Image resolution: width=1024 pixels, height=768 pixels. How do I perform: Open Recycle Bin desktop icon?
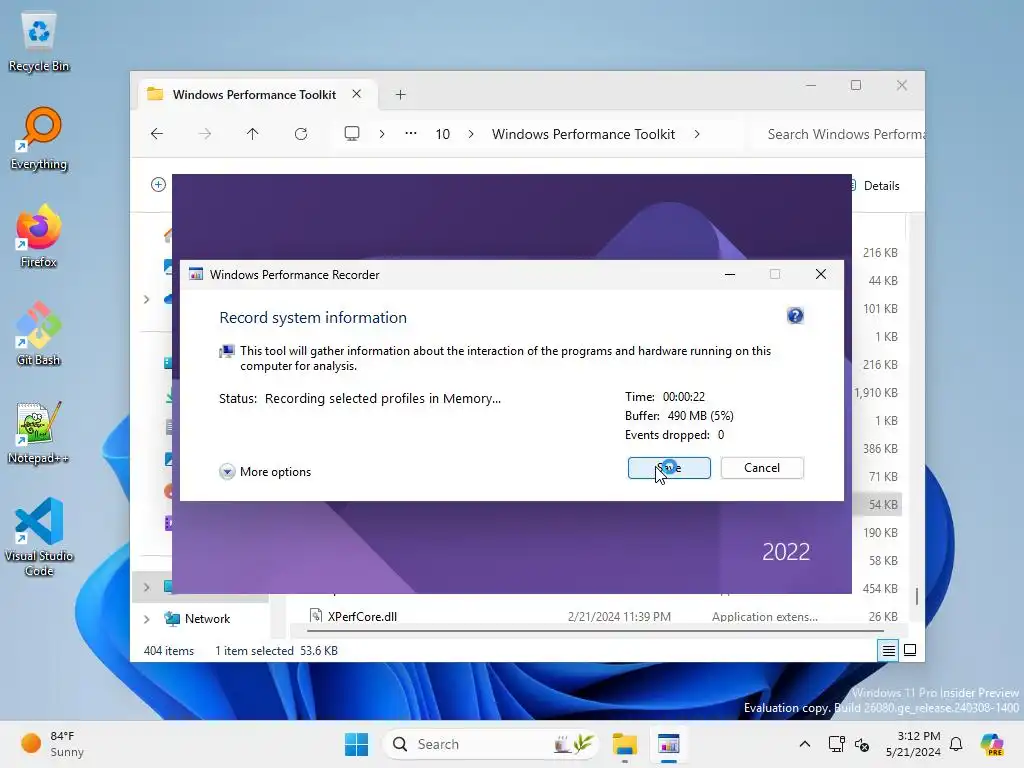click(39, 42)
